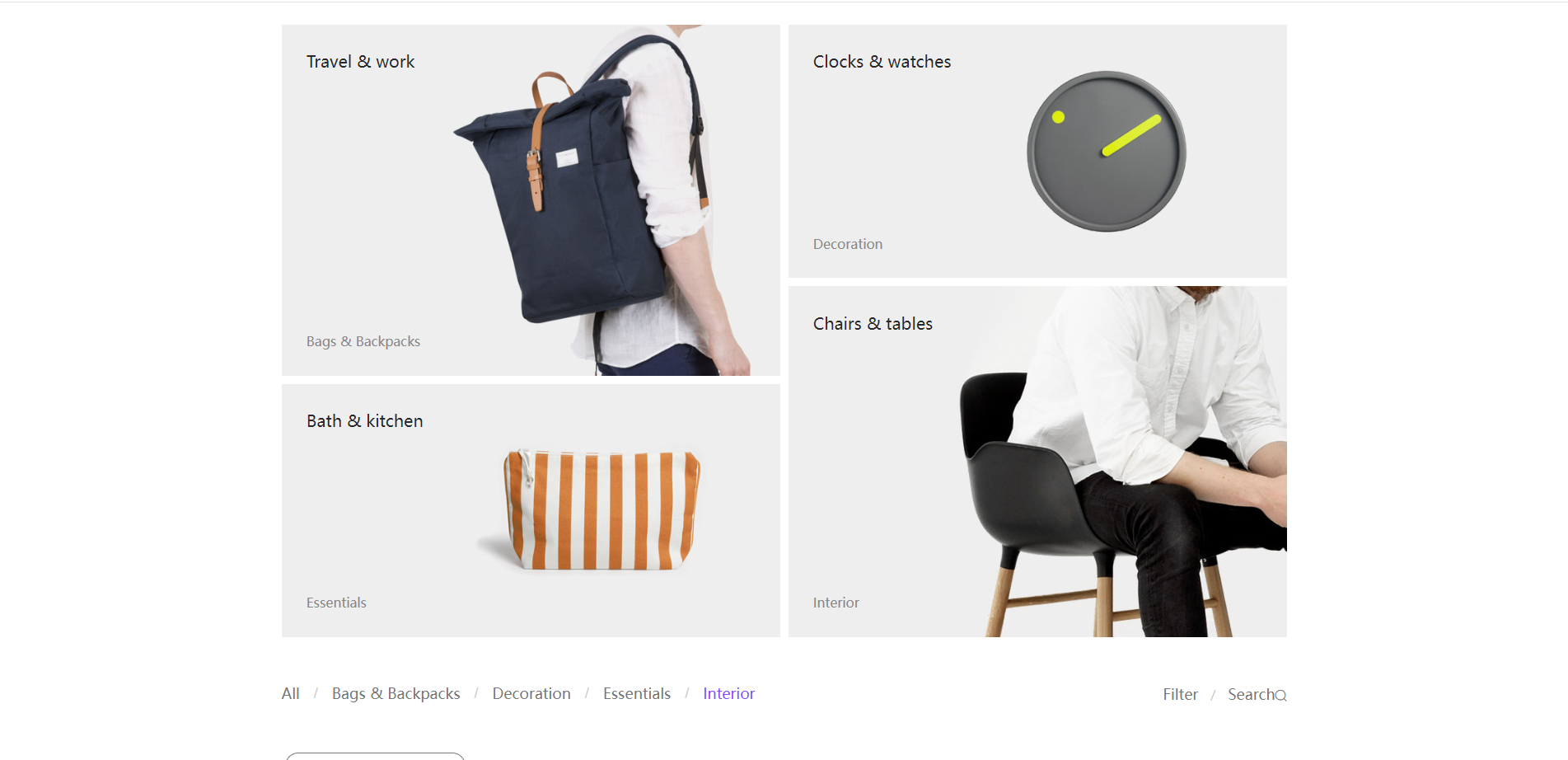Screen dimensions: 1568x760
Task: Click the Interior subtitle in the chairs tile
Action: 836,603
